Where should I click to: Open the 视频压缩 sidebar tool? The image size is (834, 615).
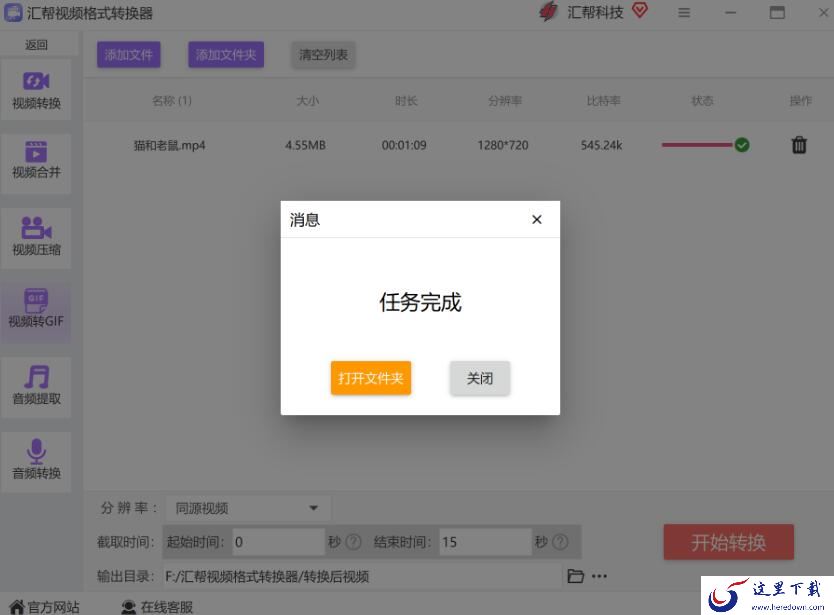tap(36, 236)
